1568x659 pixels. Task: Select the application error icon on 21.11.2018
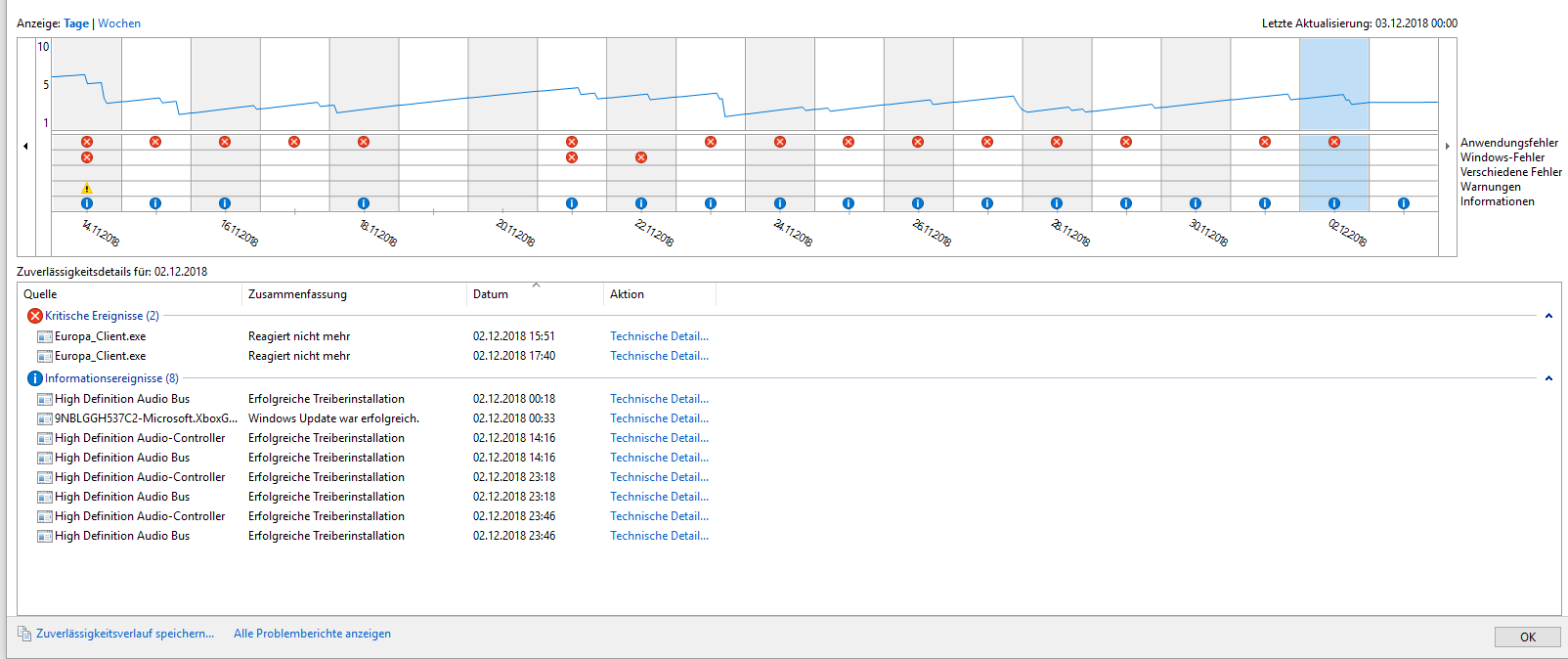[572, 142]
